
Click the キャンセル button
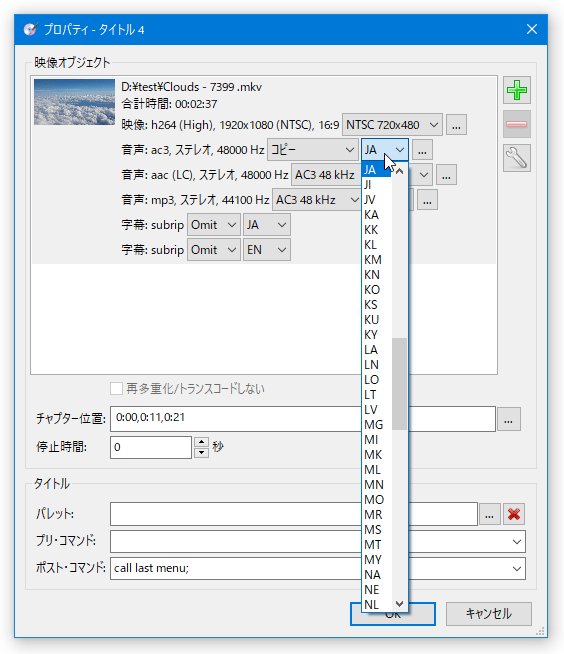[488, 614]
